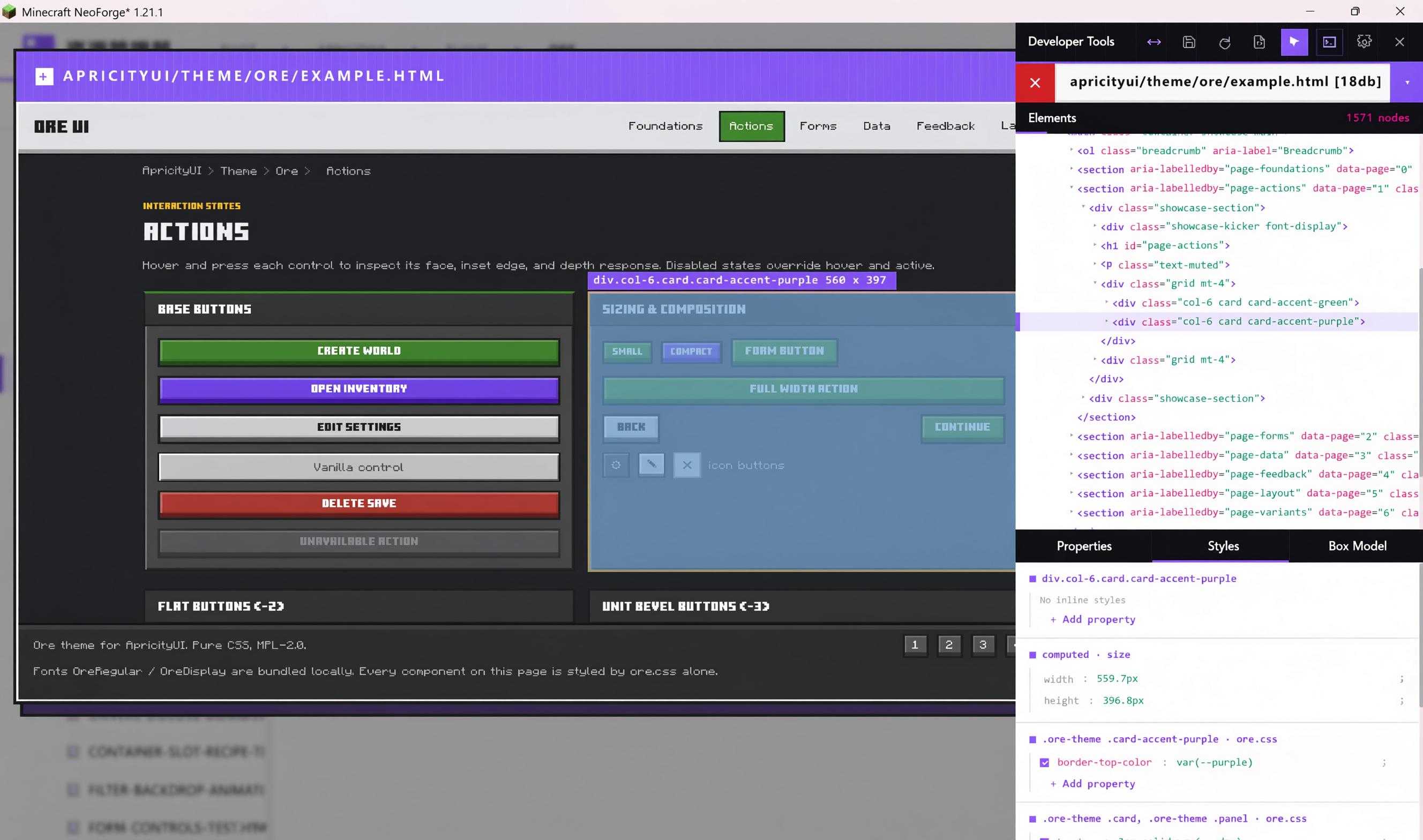Close the Developer Tools panel
This screenshot has height=840, width=1423.
click(1399, 42)
